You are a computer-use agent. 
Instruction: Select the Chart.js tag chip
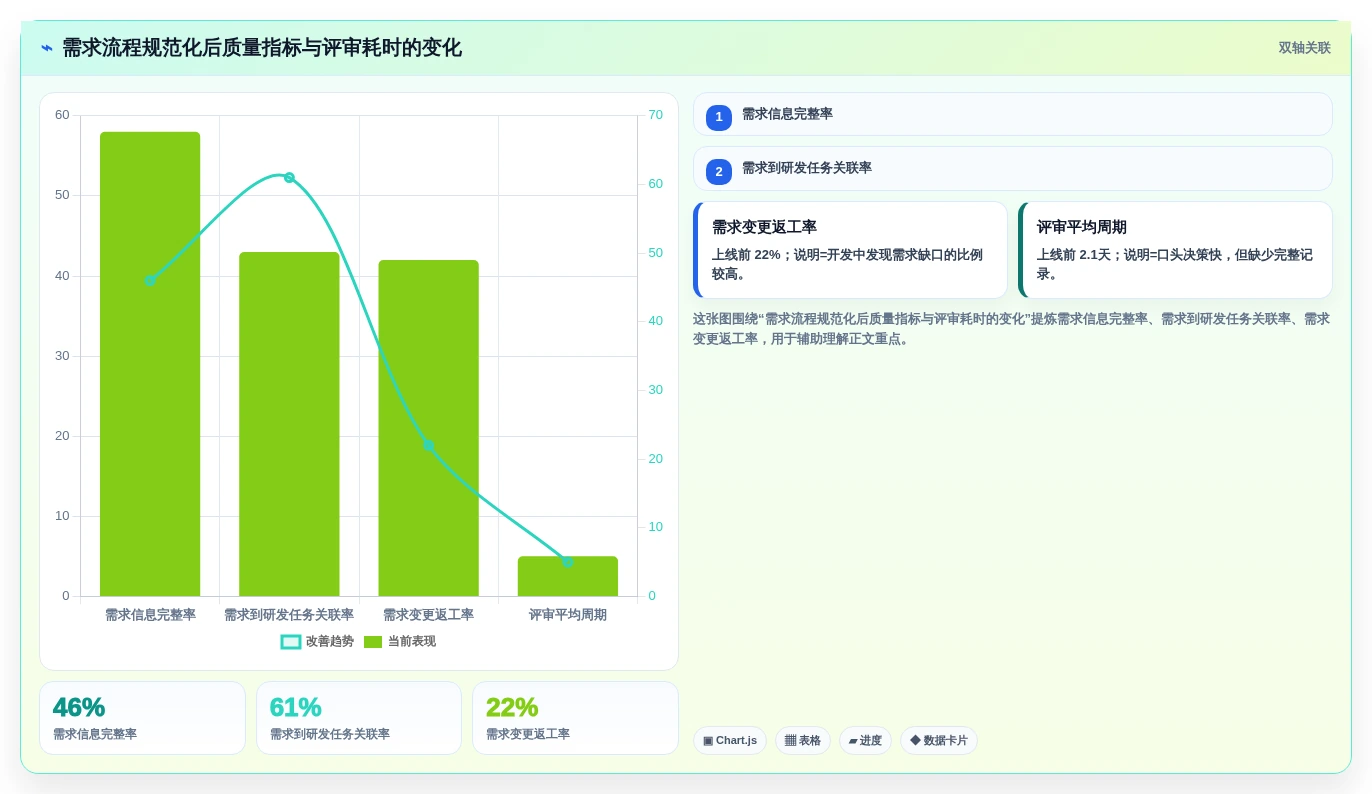pos(730,741)
